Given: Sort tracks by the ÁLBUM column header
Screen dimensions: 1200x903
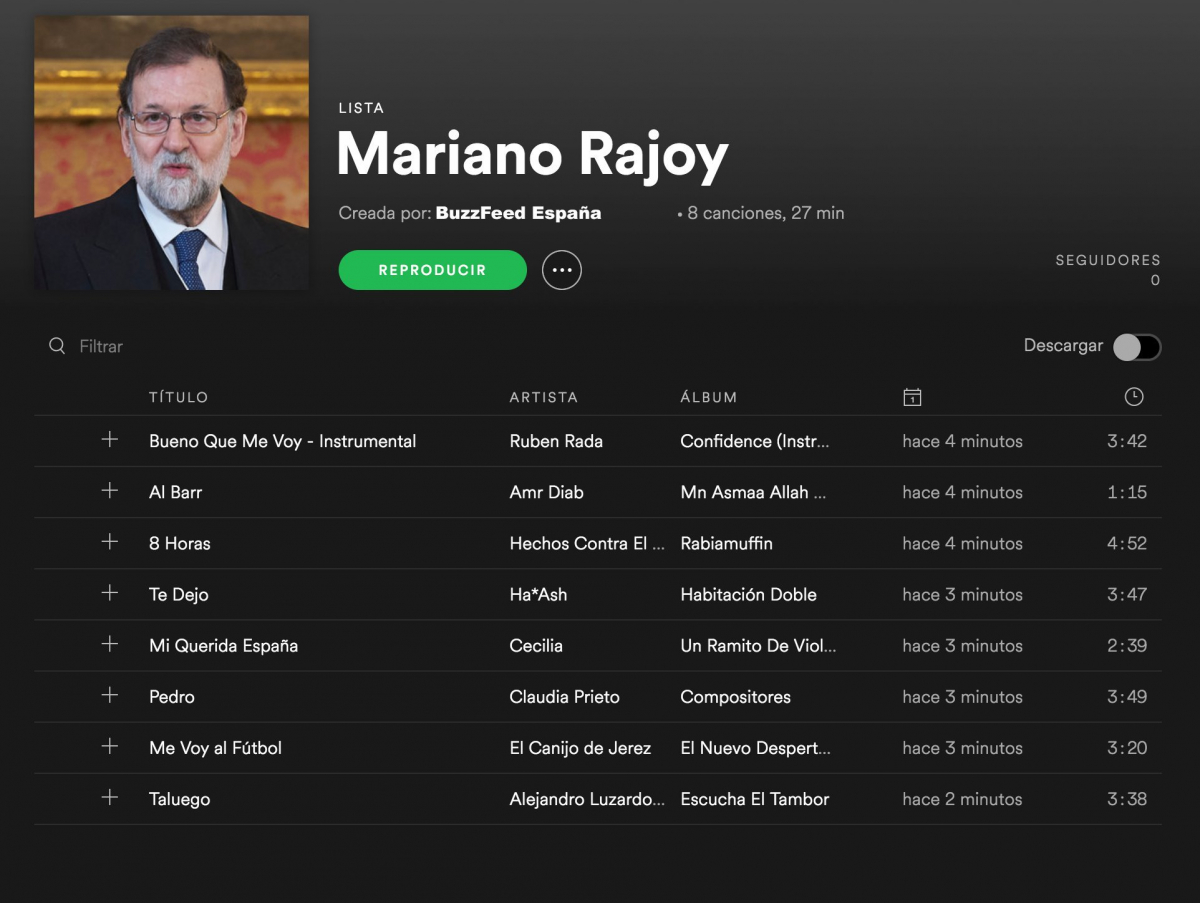Looking at the screenshot, I should pos(709,397).
